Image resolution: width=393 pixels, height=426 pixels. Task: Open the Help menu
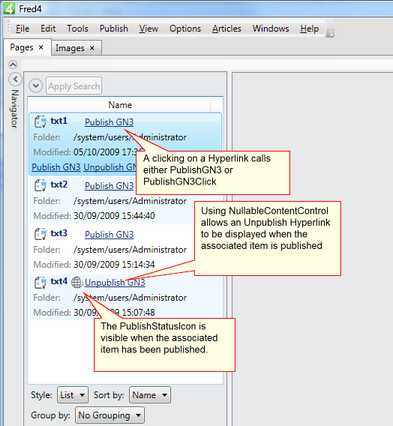[x=309, y=29]
